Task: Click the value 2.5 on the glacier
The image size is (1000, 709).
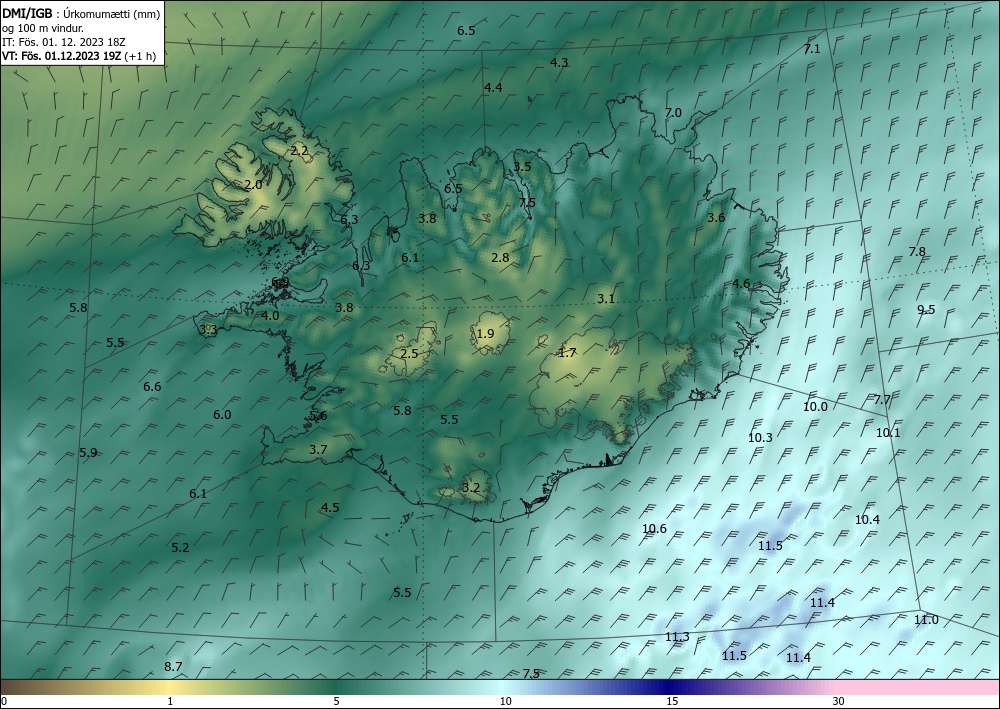Action: (409, 354)
